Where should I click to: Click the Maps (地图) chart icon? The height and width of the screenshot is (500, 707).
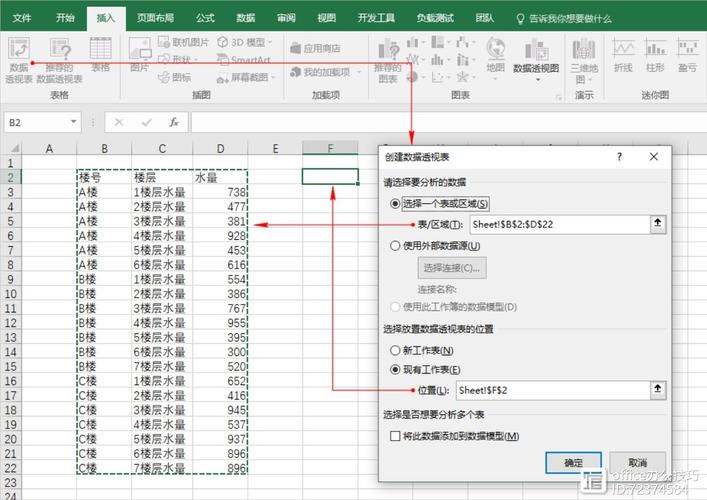[x=496, y=55]
